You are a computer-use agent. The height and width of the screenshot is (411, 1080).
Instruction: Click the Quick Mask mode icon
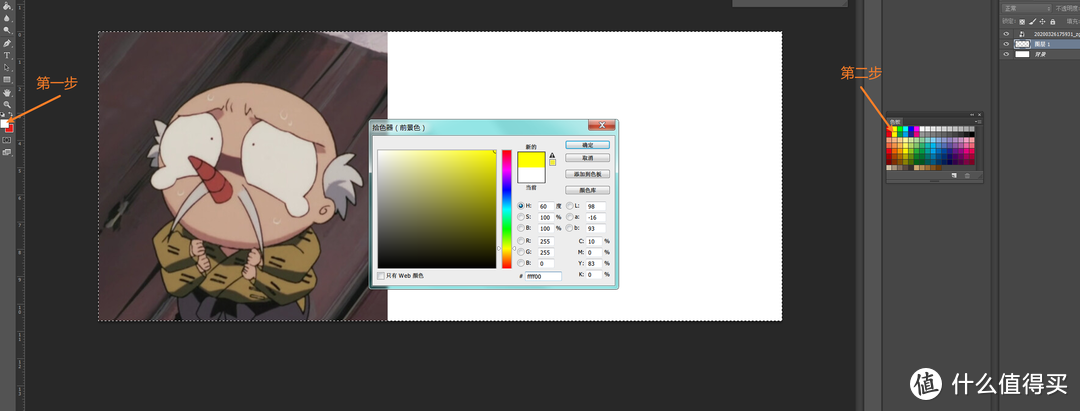point(7,140)
